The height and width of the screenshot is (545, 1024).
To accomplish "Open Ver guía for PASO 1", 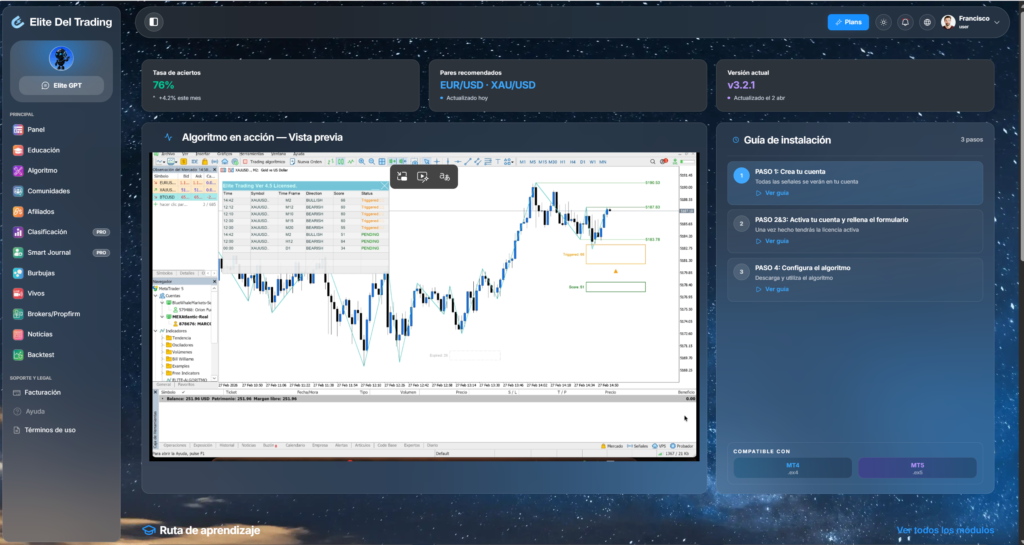I will (772, 193).
